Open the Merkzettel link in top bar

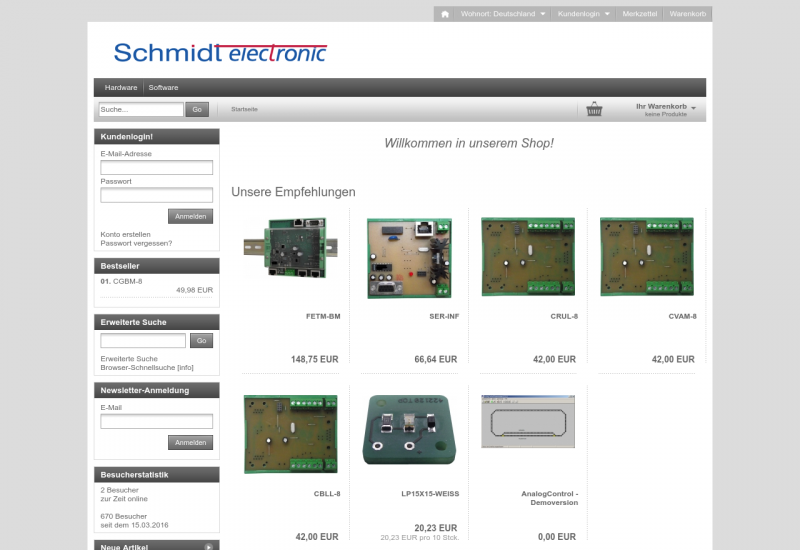click(x=640, y=14)
